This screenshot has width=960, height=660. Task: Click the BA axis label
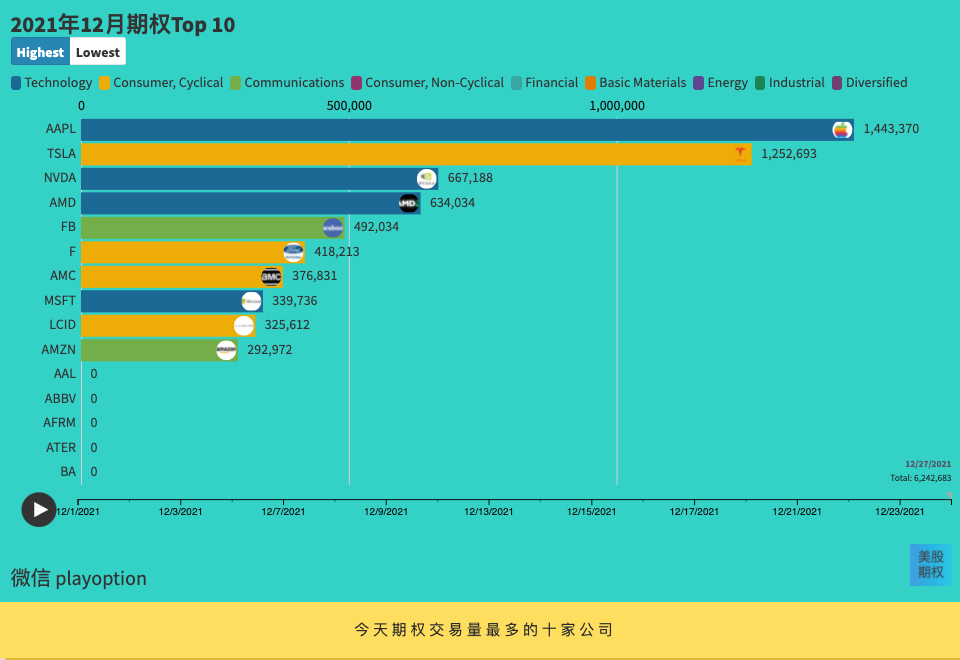68,472
